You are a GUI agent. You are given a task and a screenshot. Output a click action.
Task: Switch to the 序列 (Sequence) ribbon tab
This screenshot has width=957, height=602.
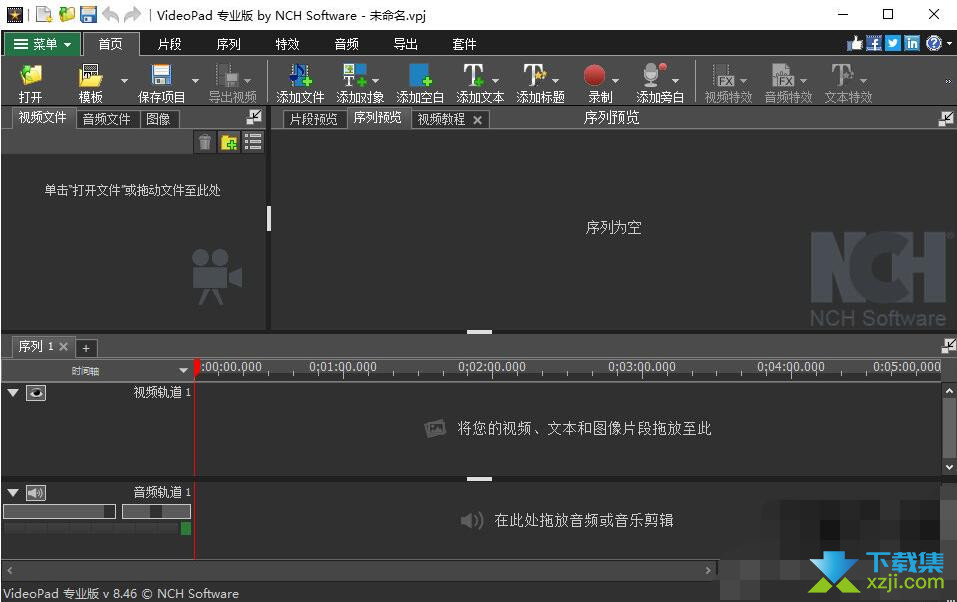pos(228,44)
